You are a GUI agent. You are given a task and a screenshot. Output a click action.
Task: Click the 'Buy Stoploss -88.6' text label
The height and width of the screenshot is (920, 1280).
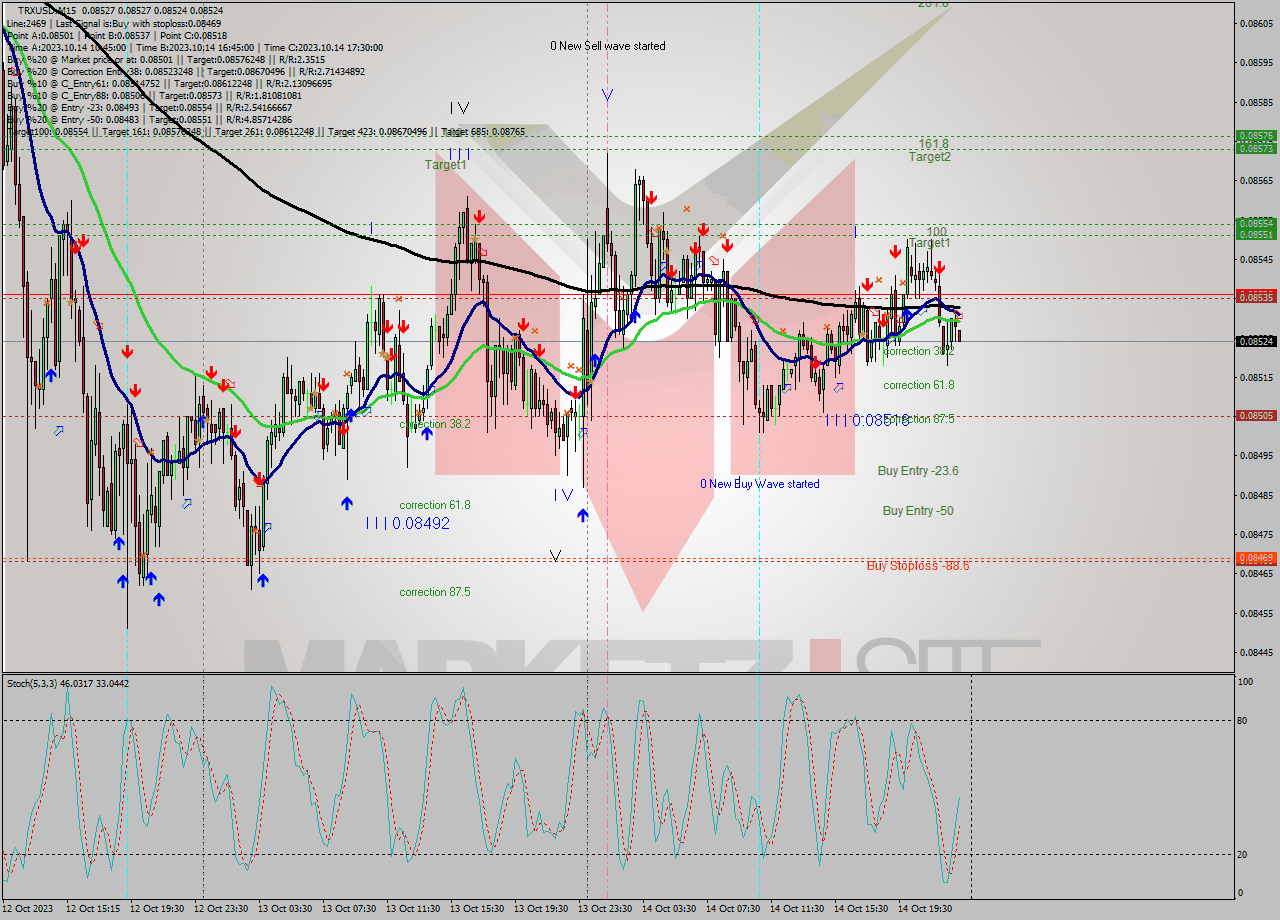(x=916, y=565)
